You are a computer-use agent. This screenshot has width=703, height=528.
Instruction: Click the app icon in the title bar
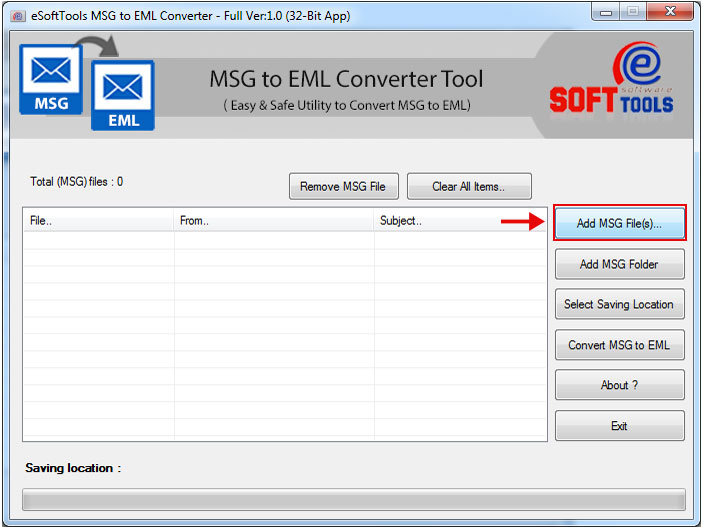17,16
